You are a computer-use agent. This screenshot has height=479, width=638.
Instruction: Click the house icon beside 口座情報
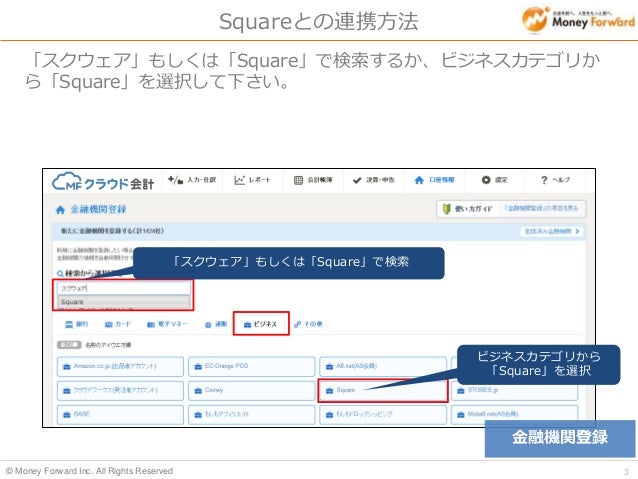tap(419, 180)
